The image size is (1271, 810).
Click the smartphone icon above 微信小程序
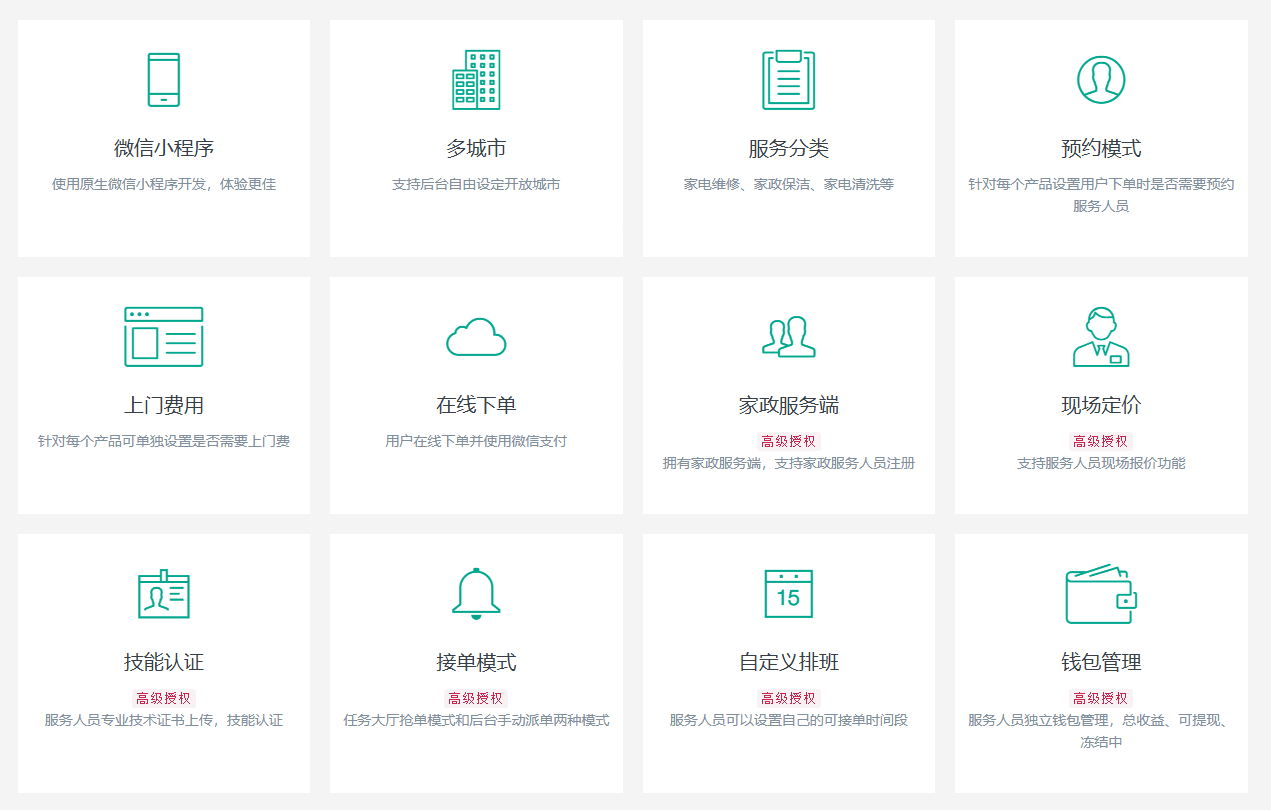[x=162, y=80]
